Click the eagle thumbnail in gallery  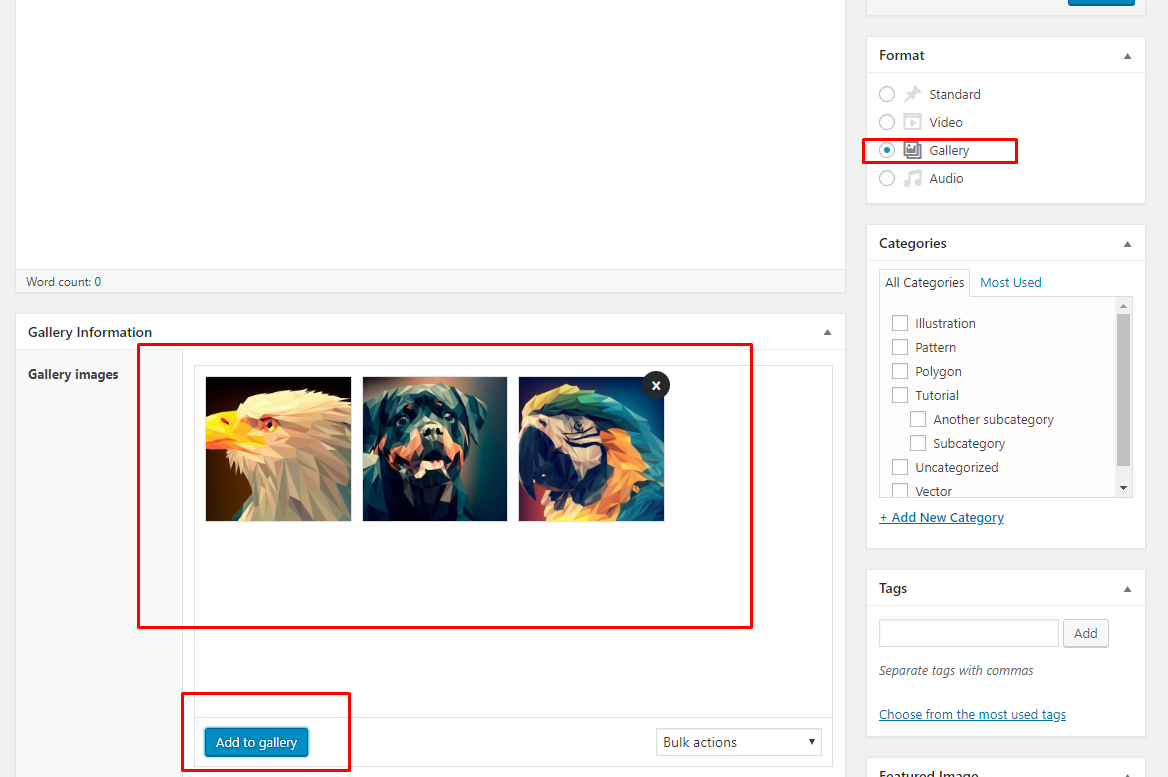coord(278,449)
